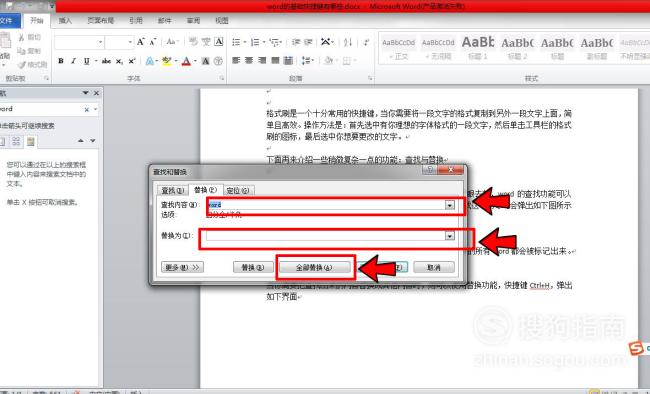Show search results view in navigation pane
650x394 pixels.
coord(31,142)
